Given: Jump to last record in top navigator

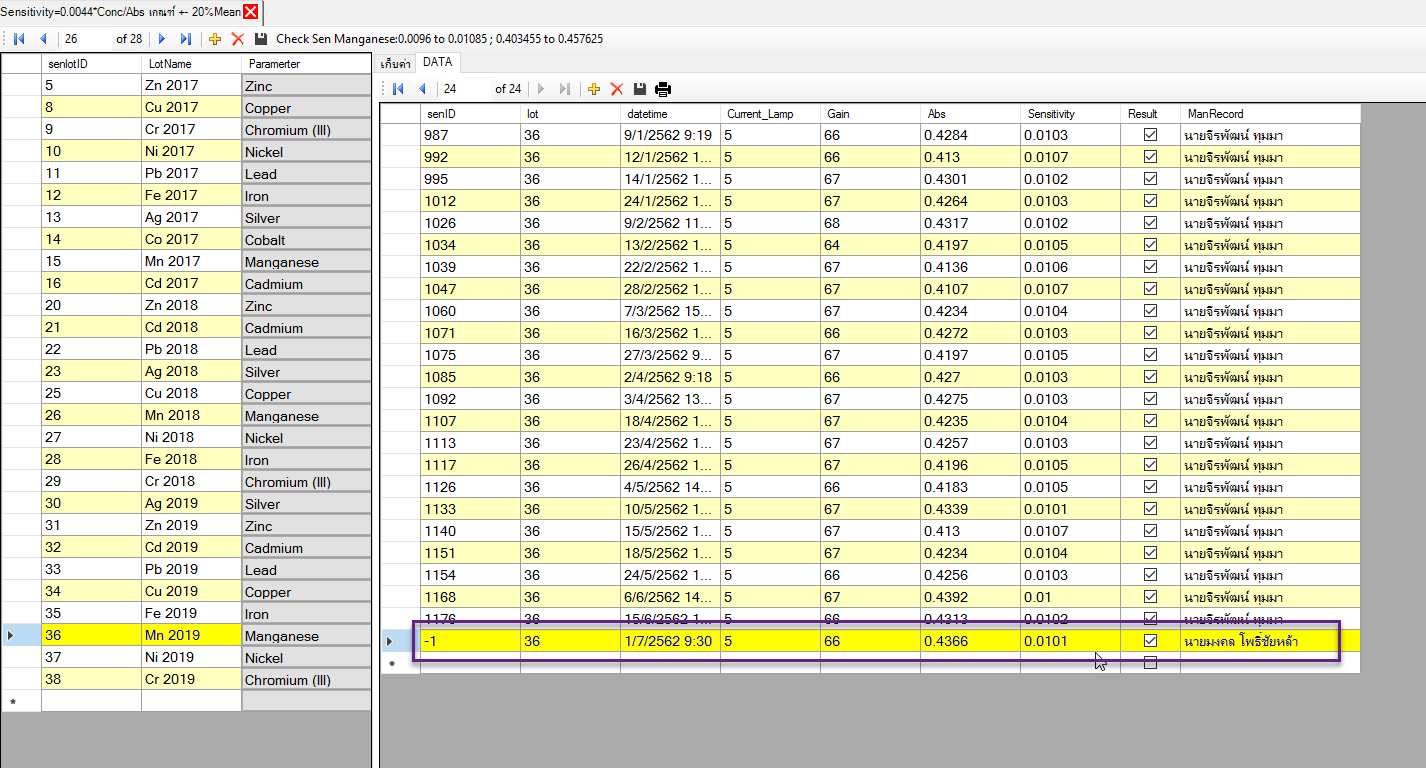Looking at the screenshot, I should tap(185, 39).
